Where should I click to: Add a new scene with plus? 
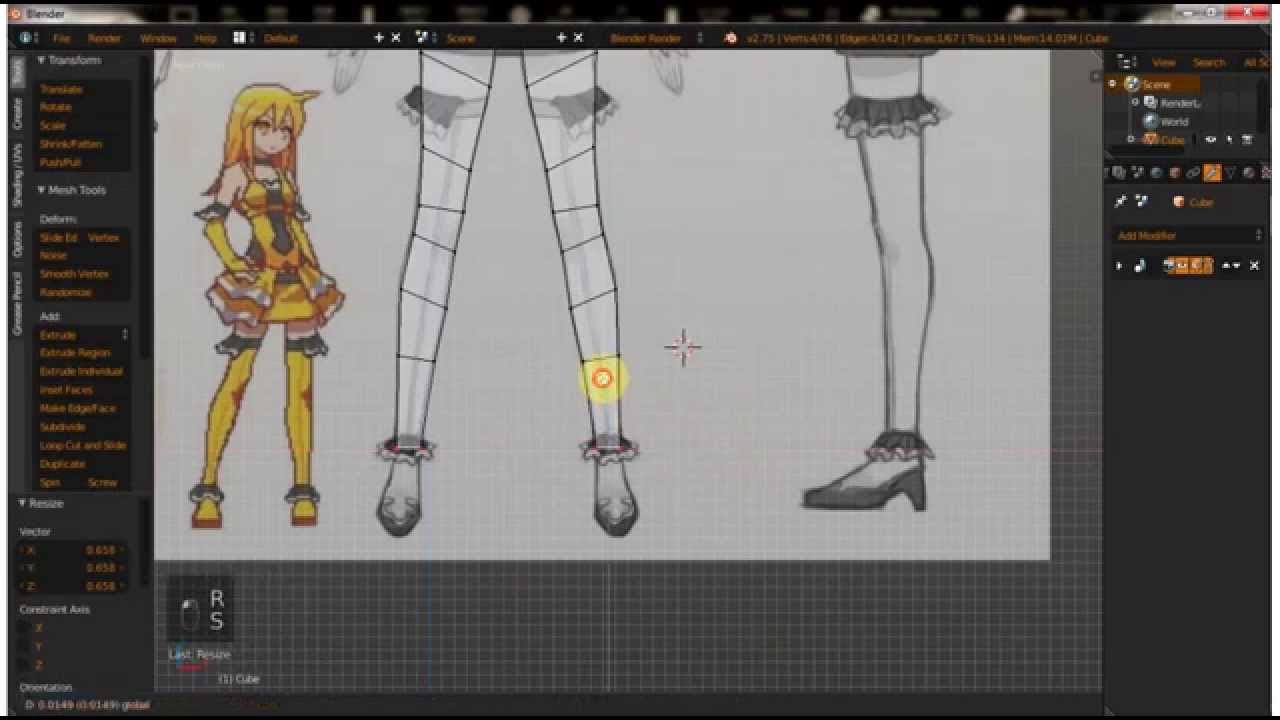[561, 38]
